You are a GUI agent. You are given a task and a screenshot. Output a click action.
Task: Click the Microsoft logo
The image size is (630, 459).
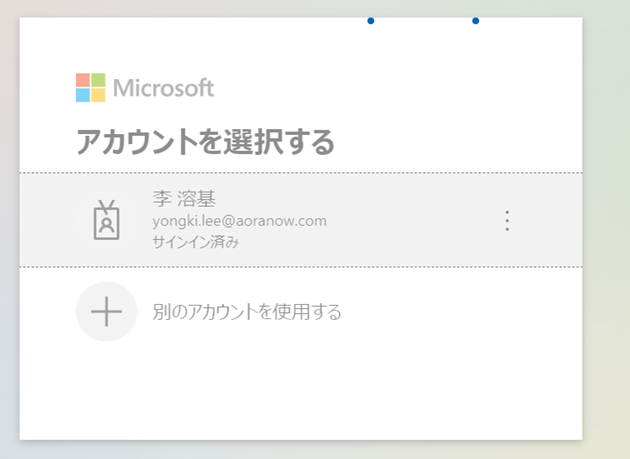click(x=145, y=88)
